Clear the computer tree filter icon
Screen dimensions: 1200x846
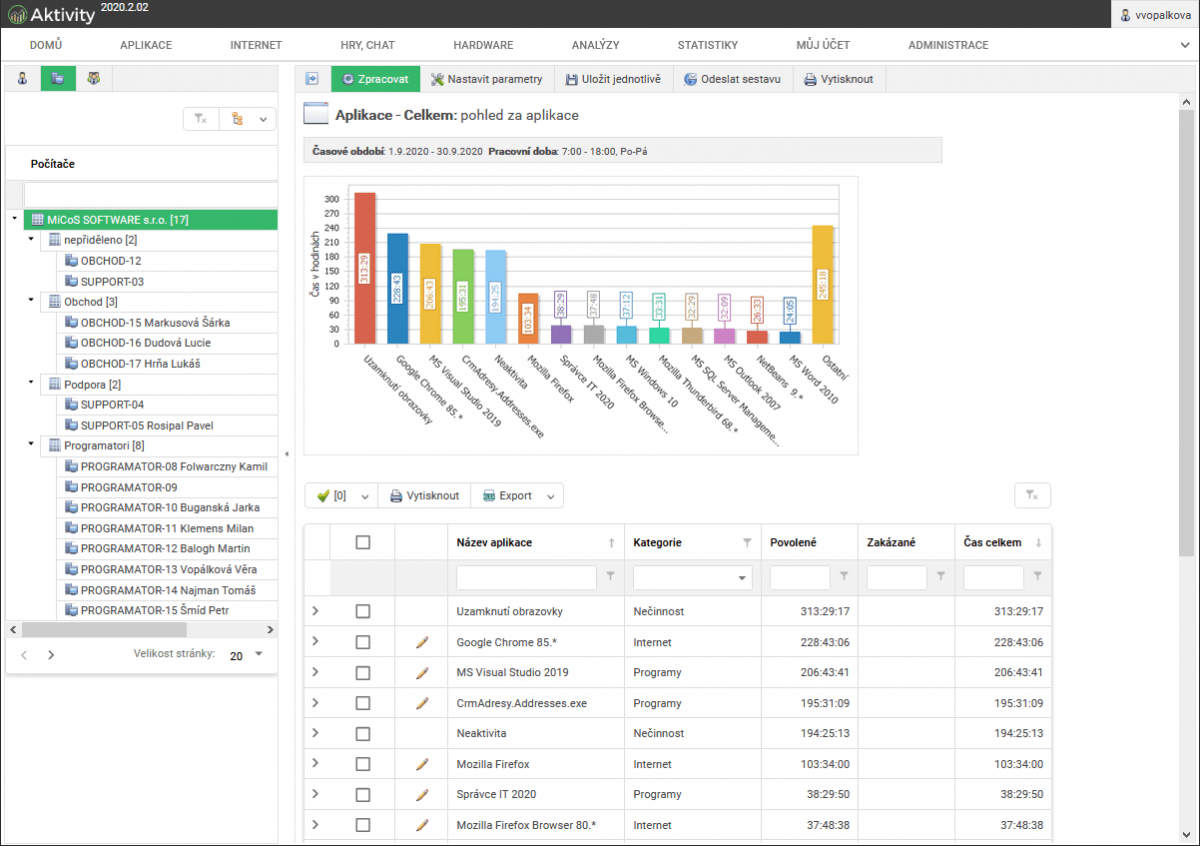point(200,119)
